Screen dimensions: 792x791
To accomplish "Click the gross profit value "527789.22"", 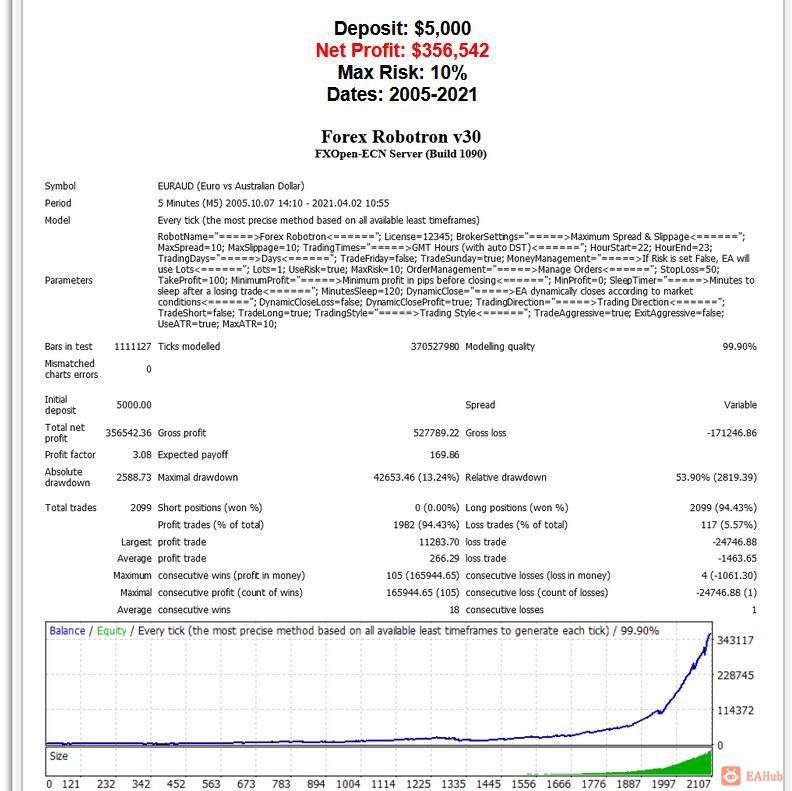I will tap(436, 433).
